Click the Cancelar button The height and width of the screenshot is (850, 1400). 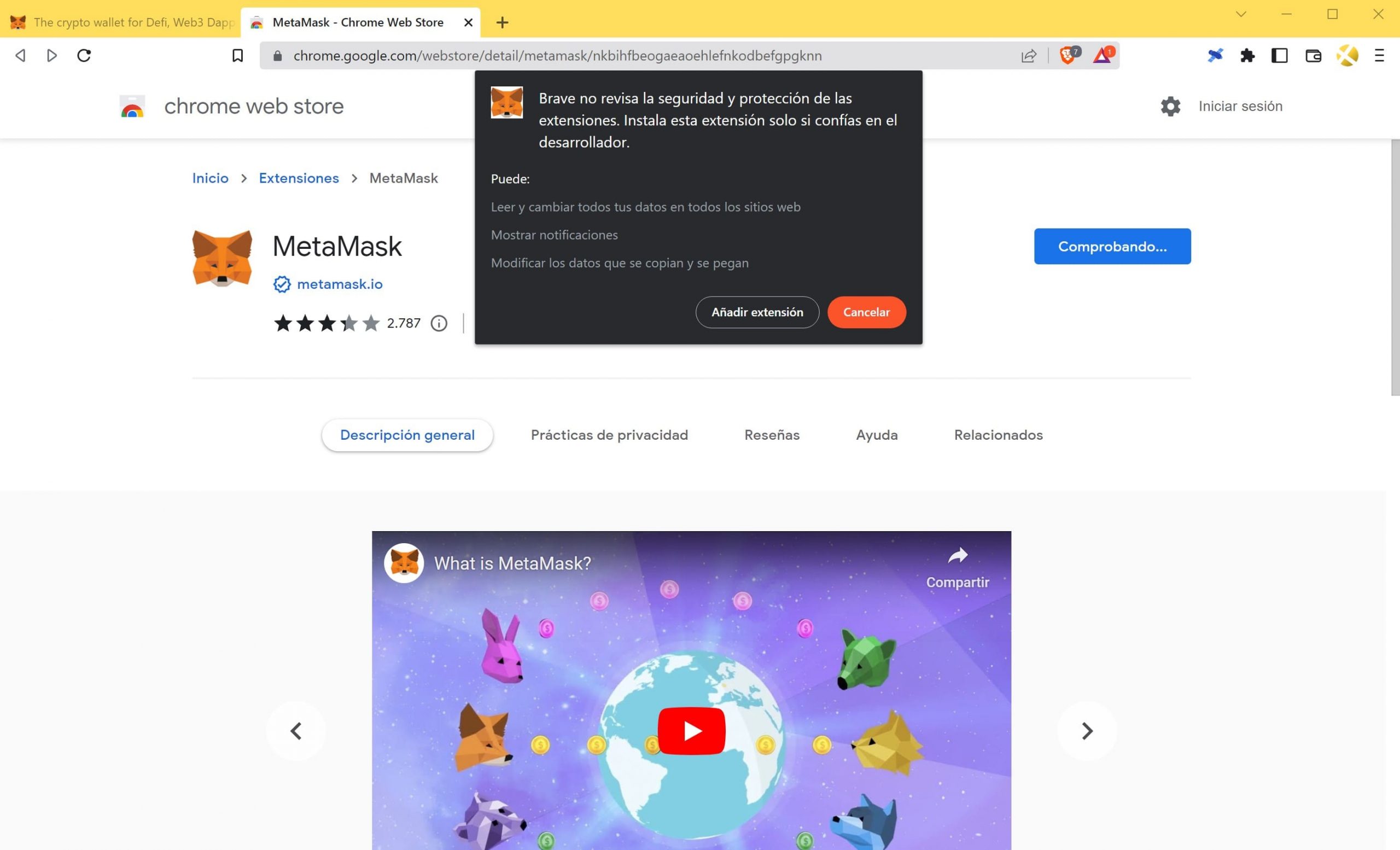[x=866, y=312]
